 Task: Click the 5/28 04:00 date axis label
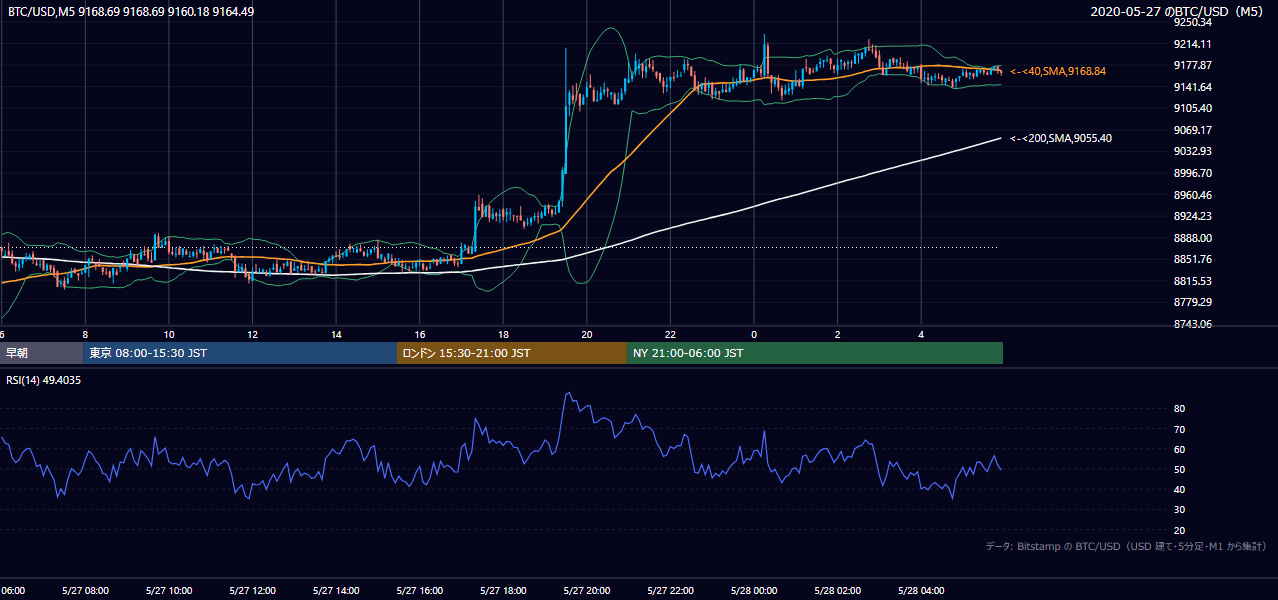[920, 590]
